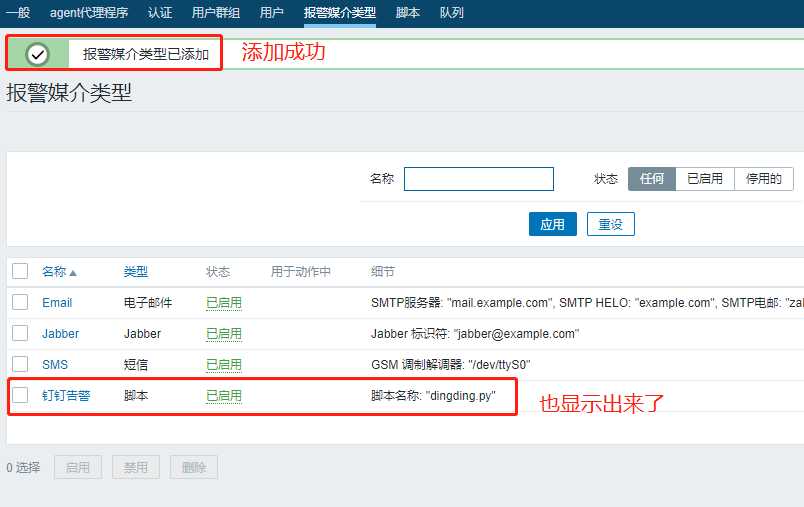
Task: Toggle the SMS 已启用 status
Action: [224, 364]
